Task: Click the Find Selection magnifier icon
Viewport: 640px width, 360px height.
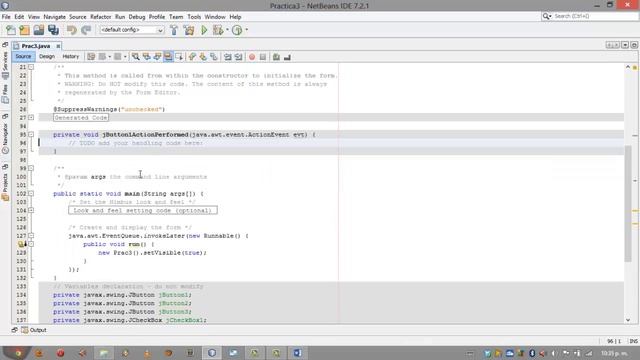Action: [136, 57]
